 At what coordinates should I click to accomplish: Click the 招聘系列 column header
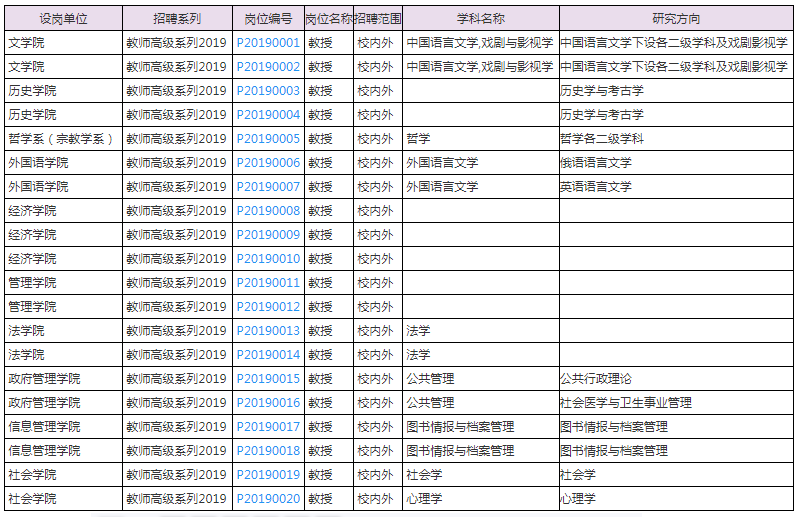[x=177, y=19]
